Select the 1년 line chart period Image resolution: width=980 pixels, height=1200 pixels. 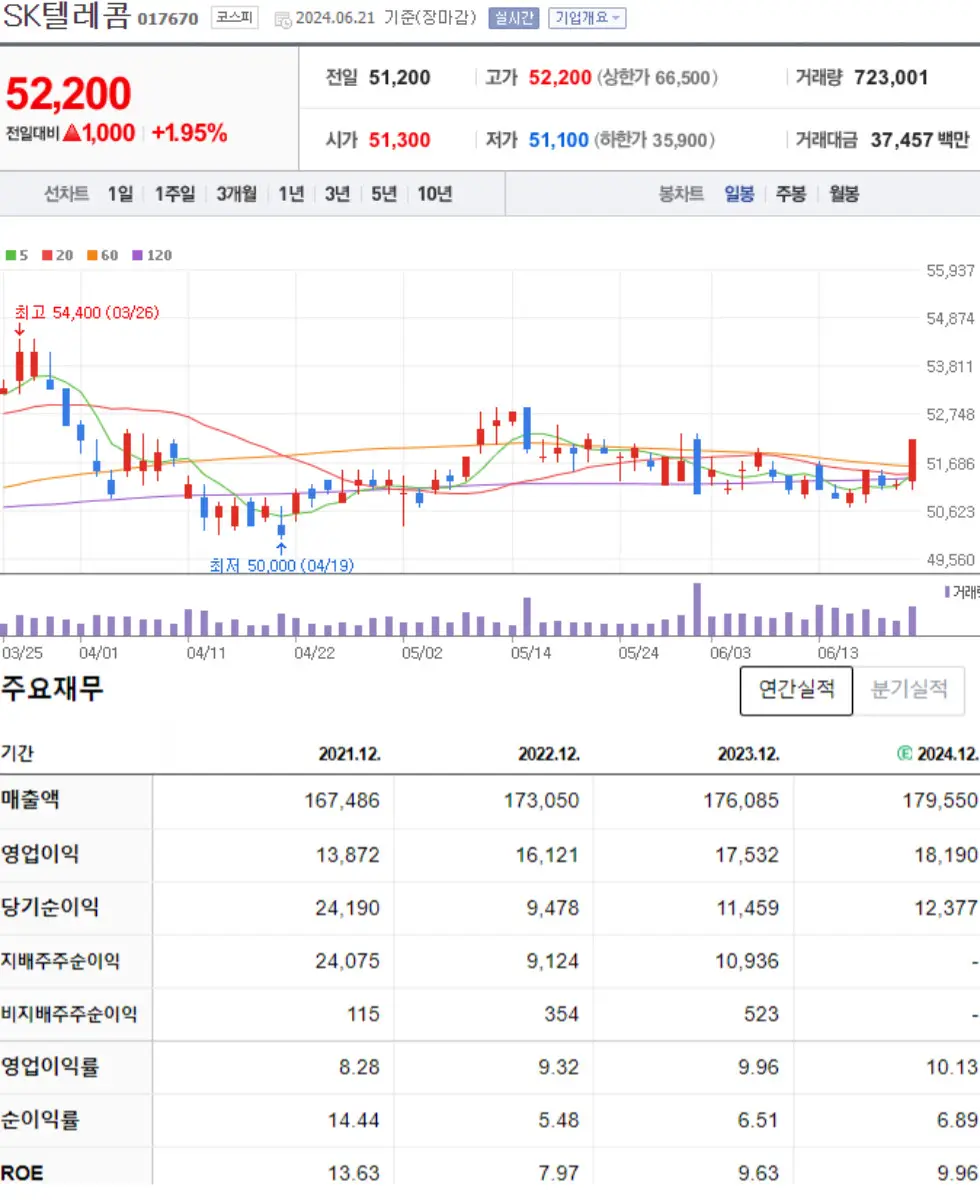click(291, 194)
